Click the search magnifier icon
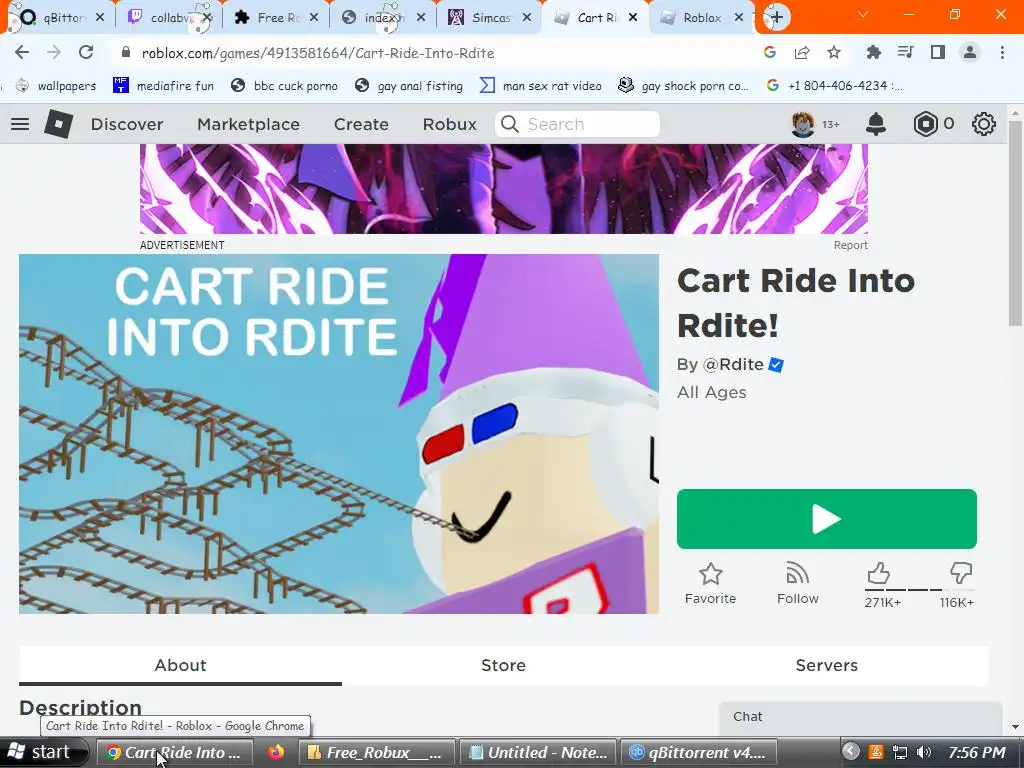Viewport: 1024px width, 768px height. pos(509,124)
